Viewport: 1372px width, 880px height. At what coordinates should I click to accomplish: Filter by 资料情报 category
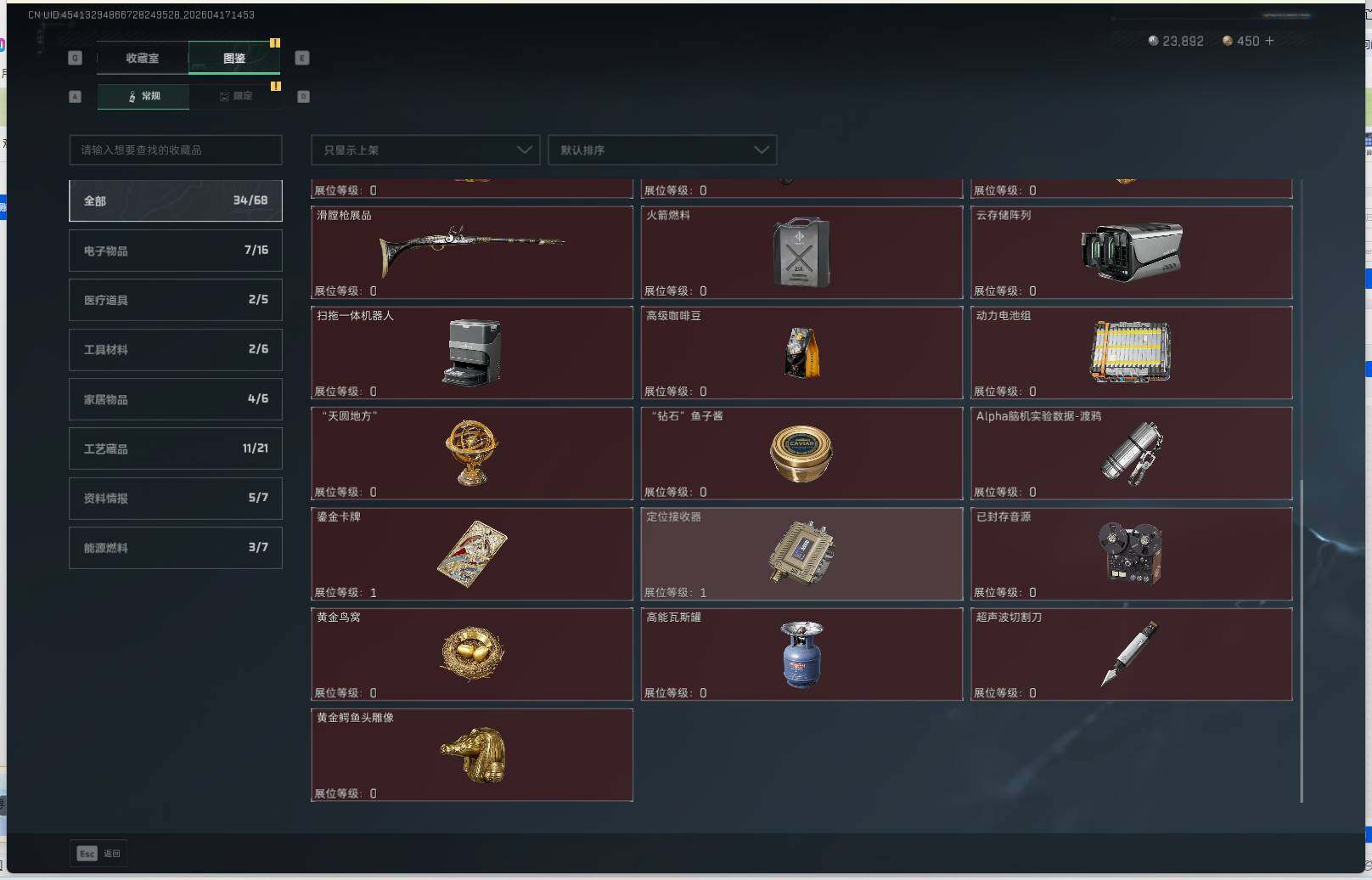click(176, 499)
